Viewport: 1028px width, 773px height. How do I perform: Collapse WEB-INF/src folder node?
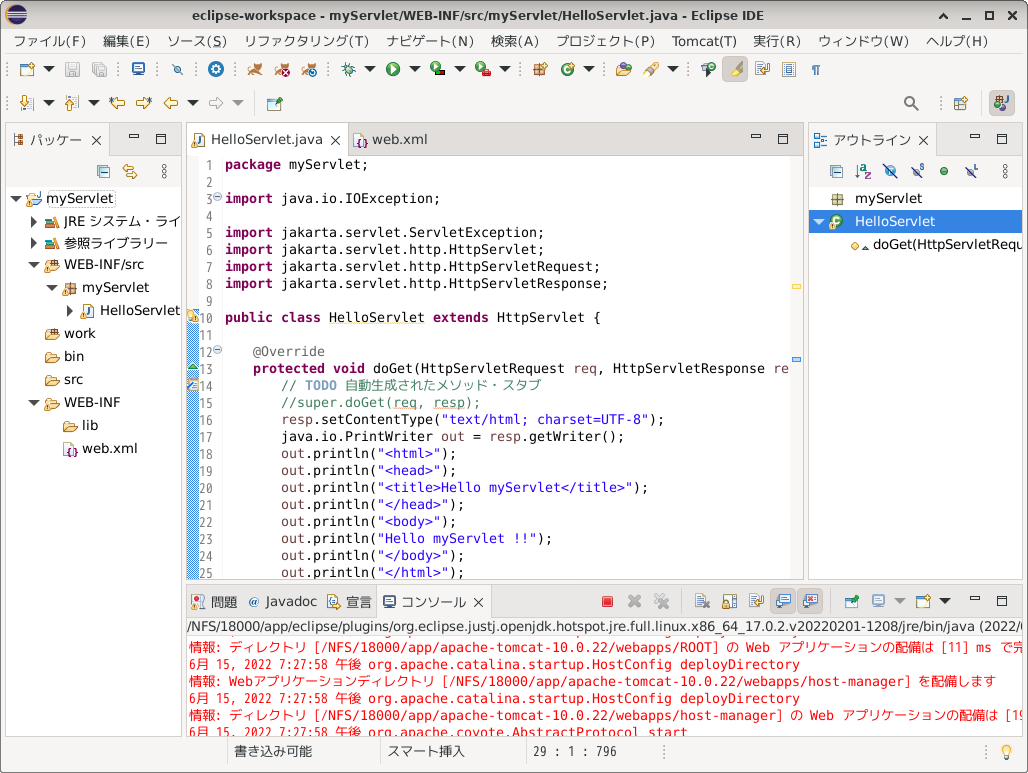coord(34,265)
